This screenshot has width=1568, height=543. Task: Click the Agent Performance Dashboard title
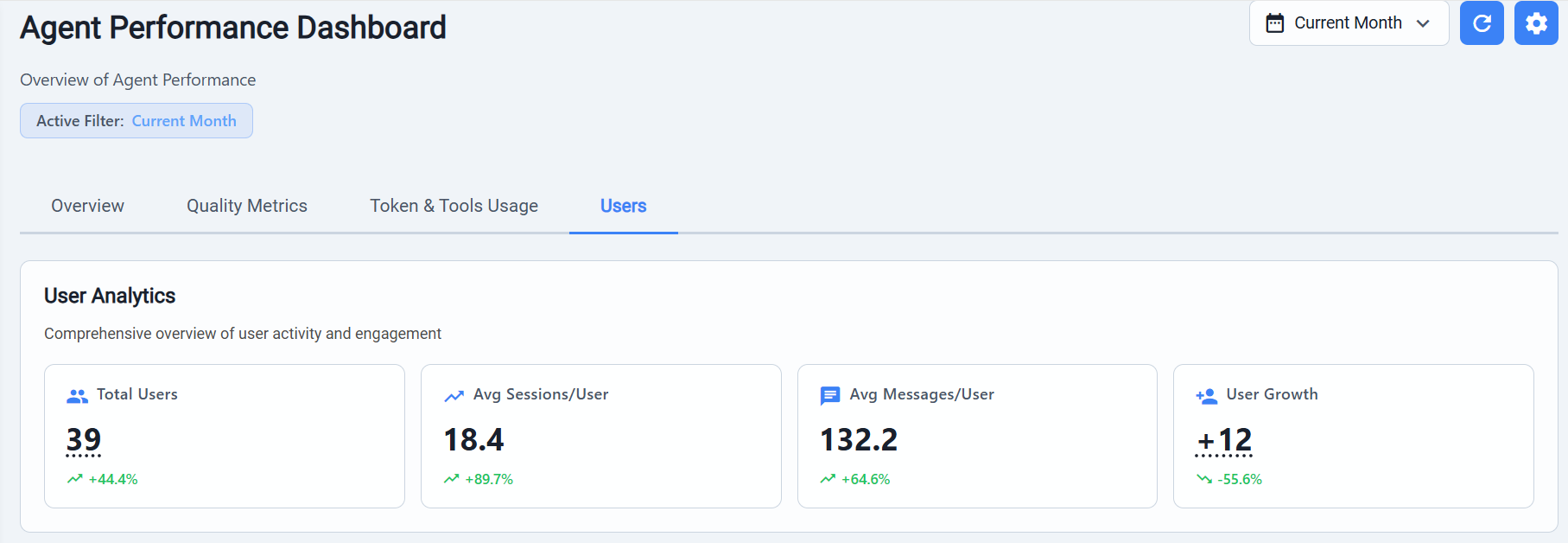click(x=233, y=28)
